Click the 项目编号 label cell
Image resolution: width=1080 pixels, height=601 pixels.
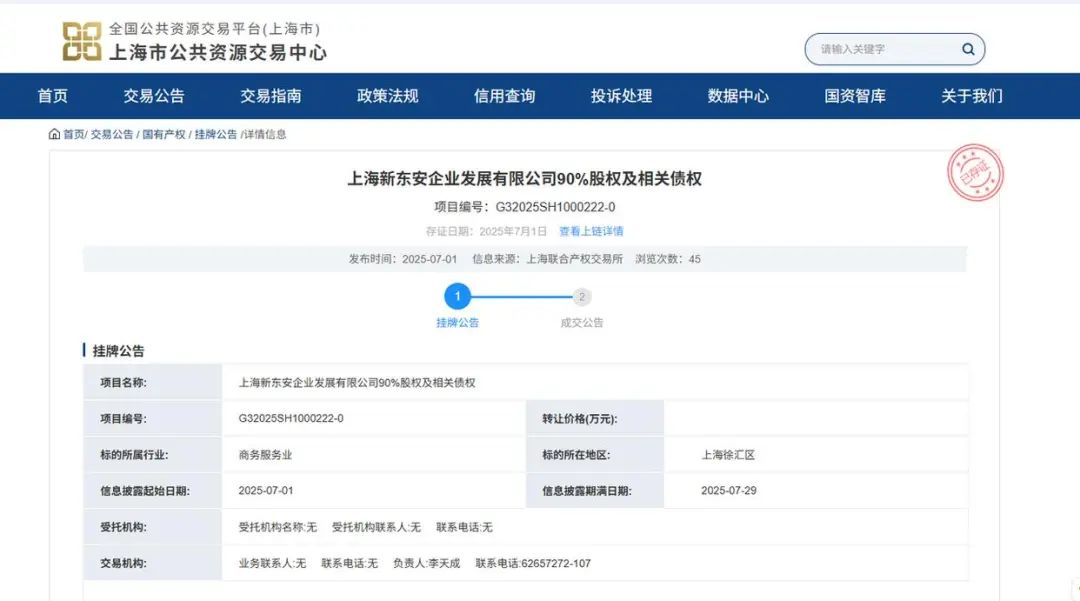(x=153, y=419)
